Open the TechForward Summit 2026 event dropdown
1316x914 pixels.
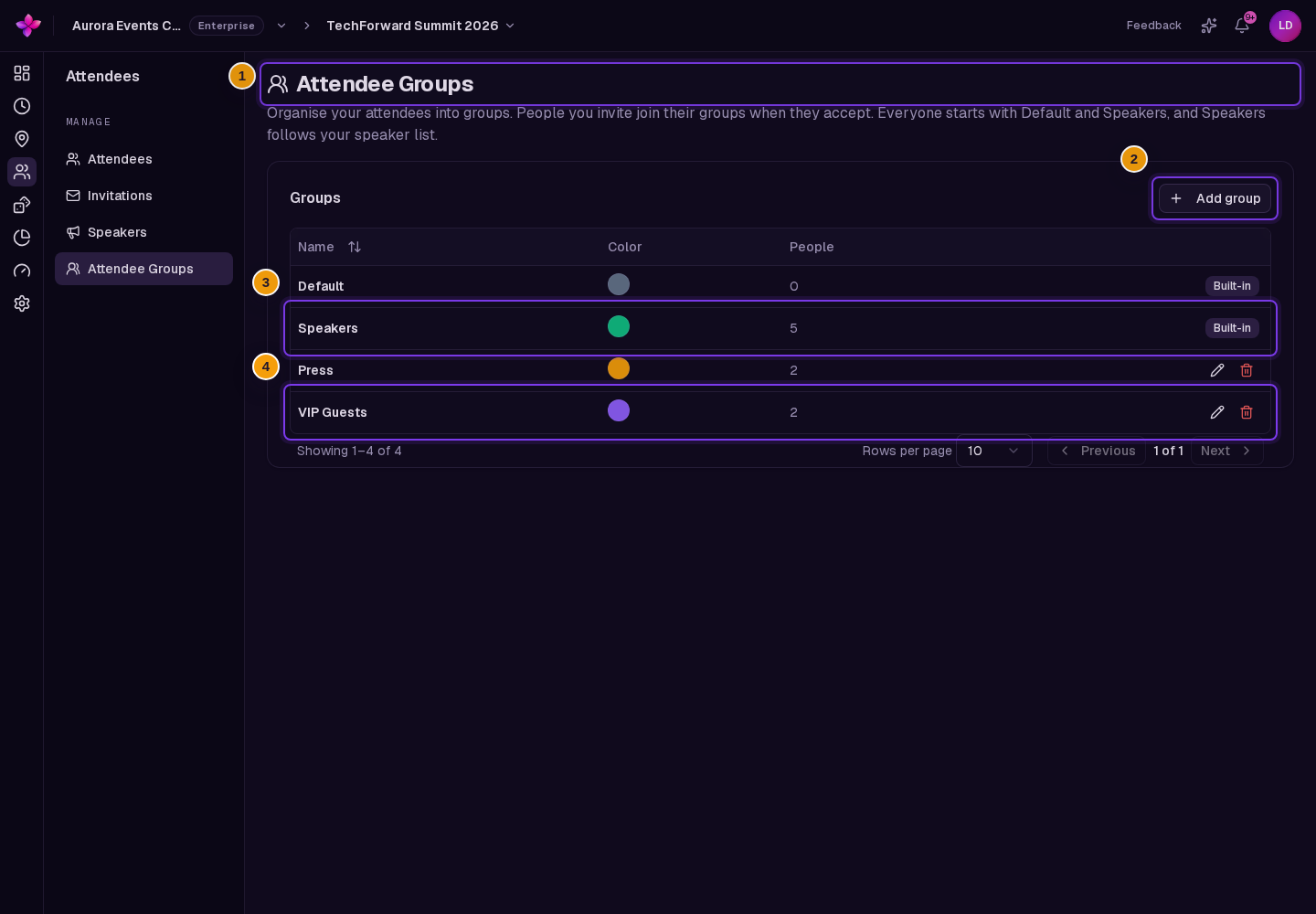coord(420,26)
